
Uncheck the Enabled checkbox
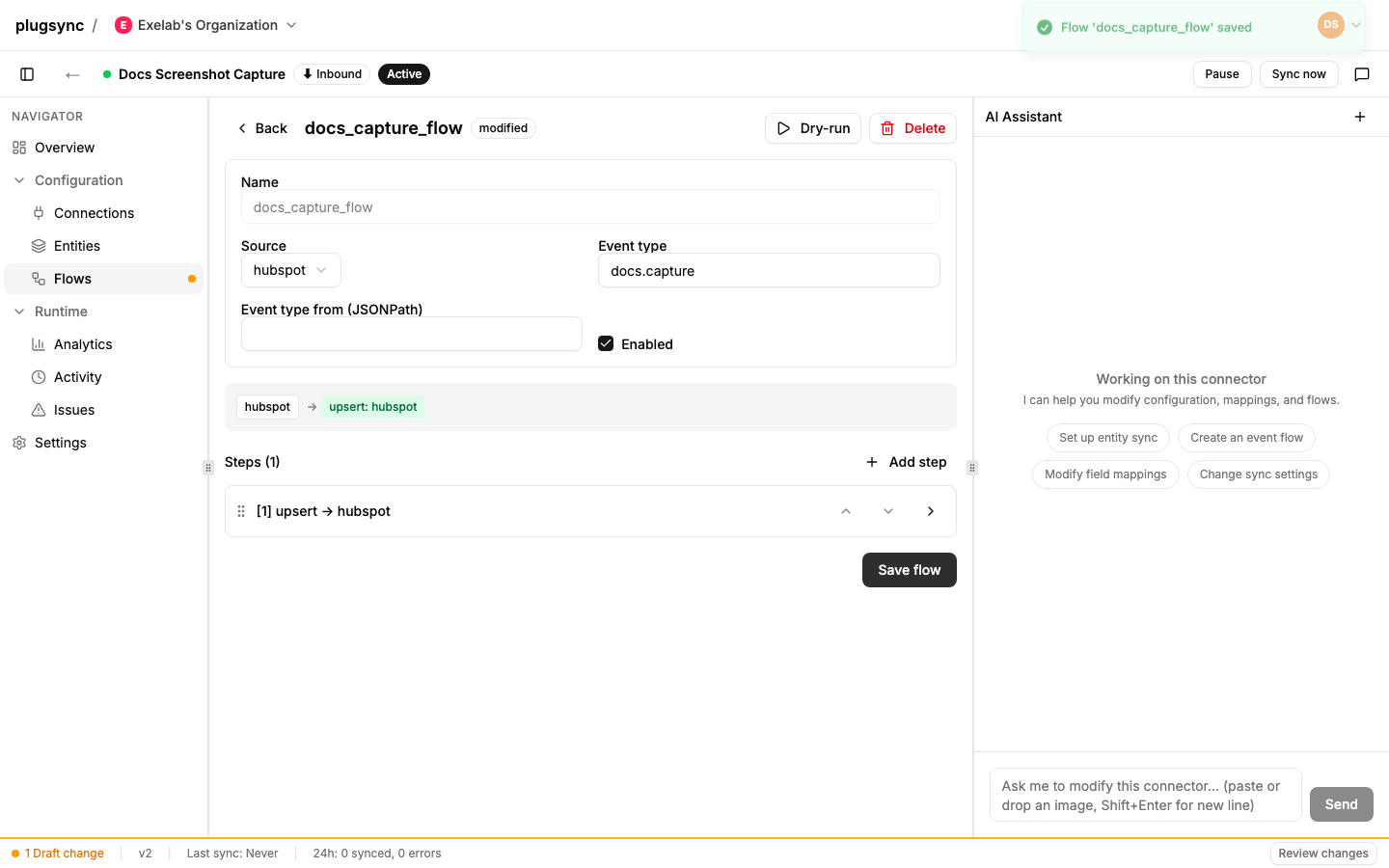pos(606,343)
